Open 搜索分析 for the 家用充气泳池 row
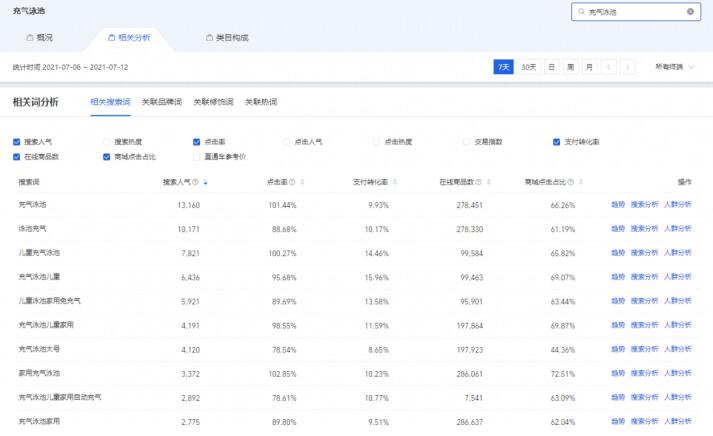Viewport: 713px width, 436px height. click(x=644, y=373)
